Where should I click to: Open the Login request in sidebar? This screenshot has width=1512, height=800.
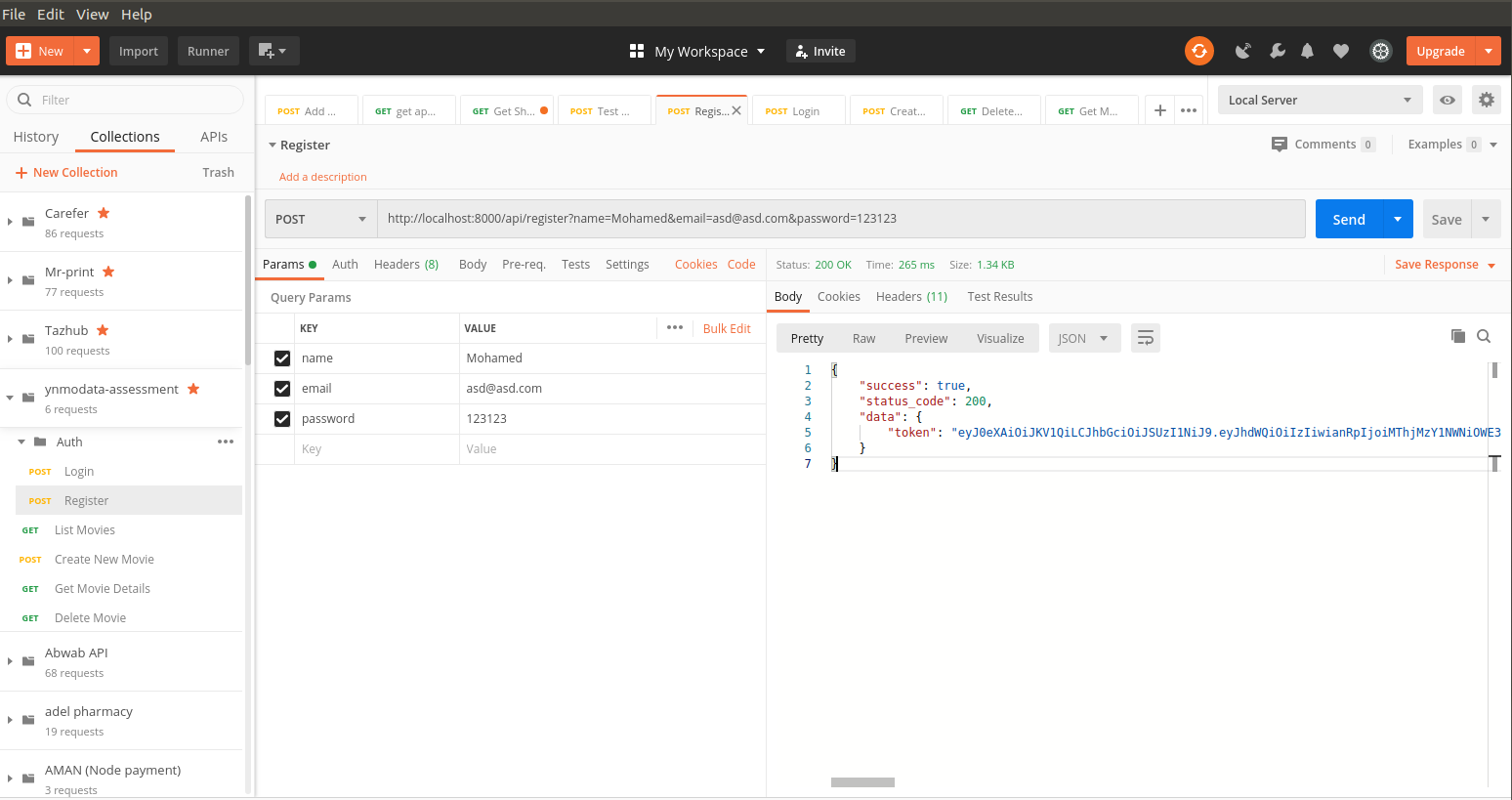(x=79, y=471)
